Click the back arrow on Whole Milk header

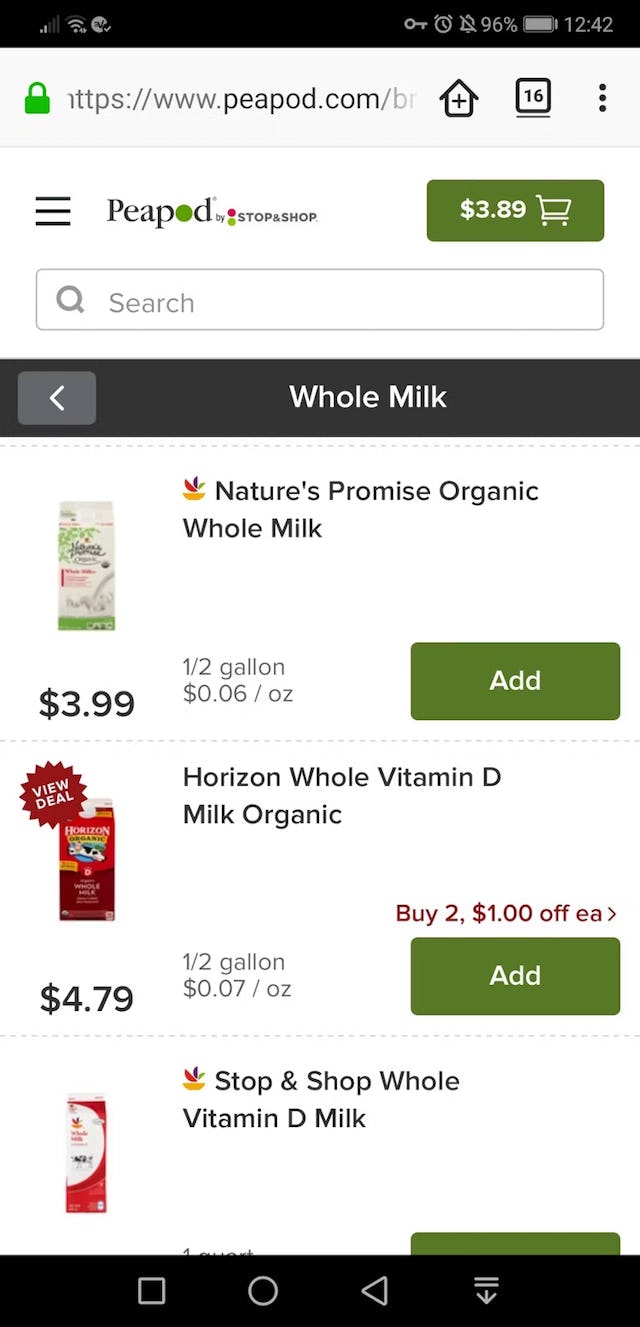point(56,397)
